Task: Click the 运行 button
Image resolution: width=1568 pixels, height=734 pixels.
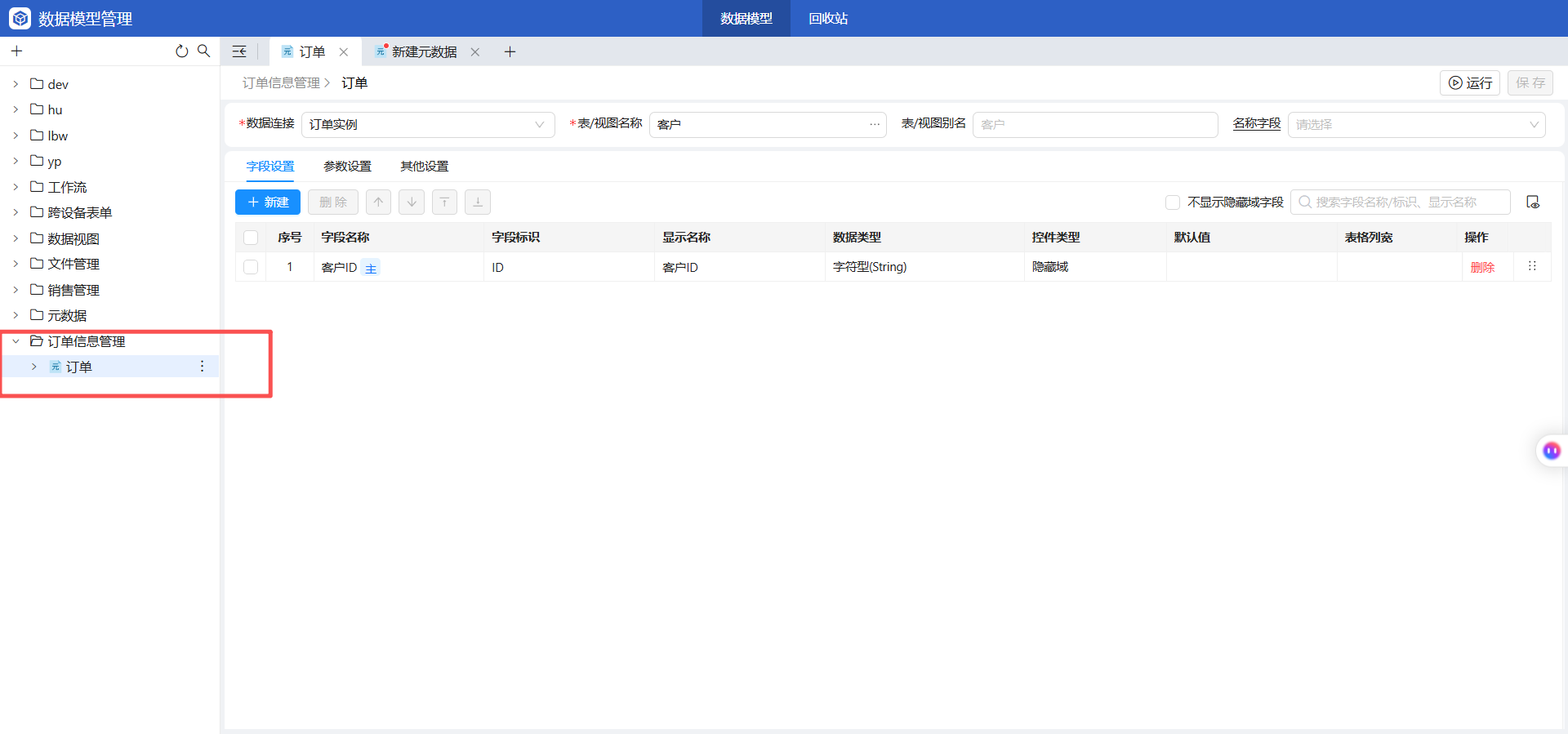Action: coord(1470,83)
